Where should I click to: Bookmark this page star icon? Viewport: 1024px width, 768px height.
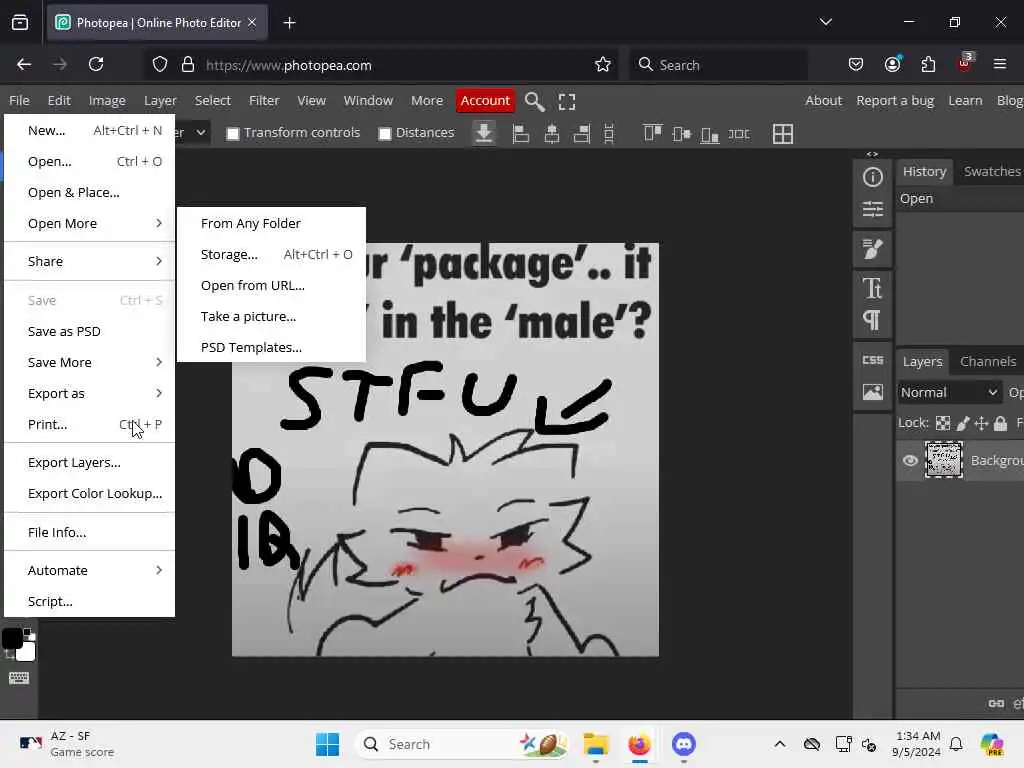coord(603,64)
